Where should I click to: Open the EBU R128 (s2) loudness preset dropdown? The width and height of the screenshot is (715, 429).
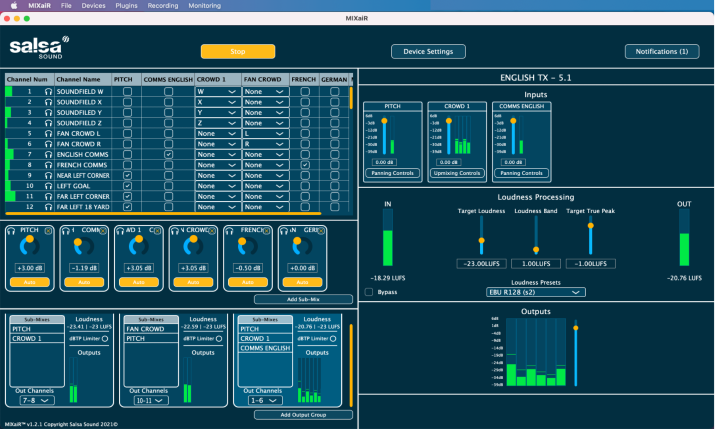pos(535,292)
